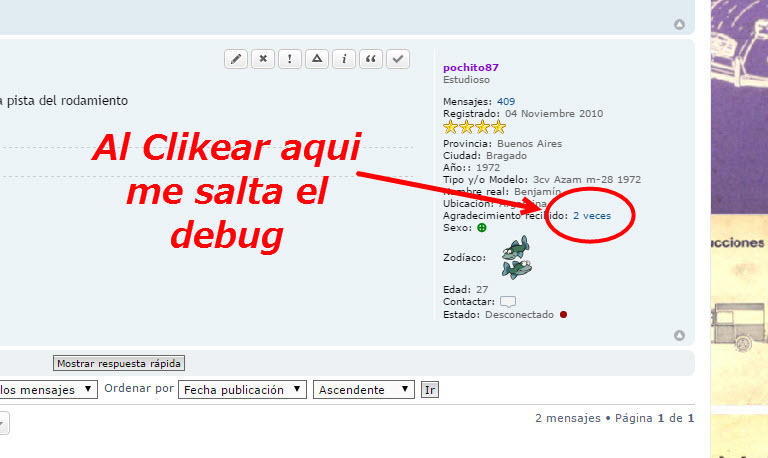Image resolution: width=768 pixels, height=458 pixels.
Task: Expand the "Fecha publicación" sort dropdown
Action: [242, 389]
